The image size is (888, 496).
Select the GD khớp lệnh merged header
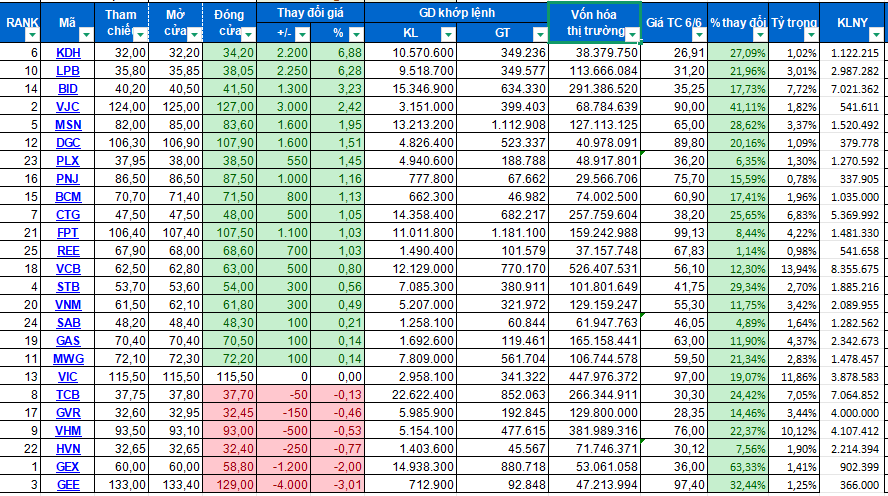[456, 12]
